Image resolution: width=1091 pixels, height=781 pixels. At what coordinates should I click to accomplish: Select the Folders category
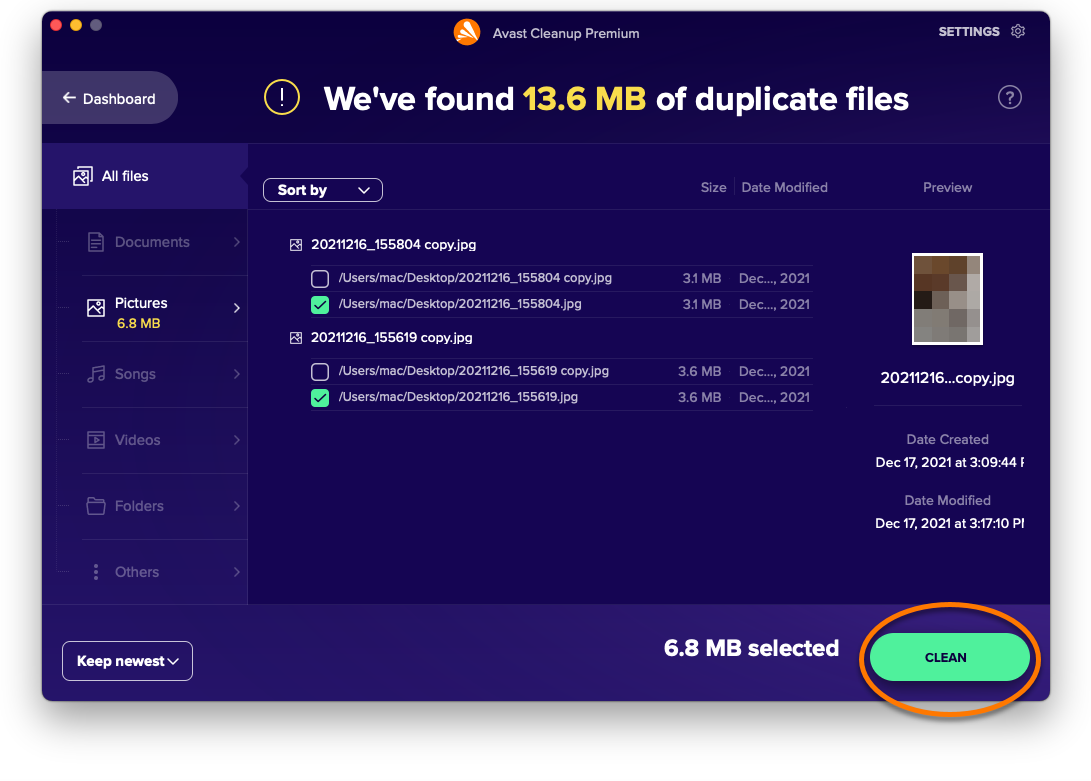tap(164, 506)
